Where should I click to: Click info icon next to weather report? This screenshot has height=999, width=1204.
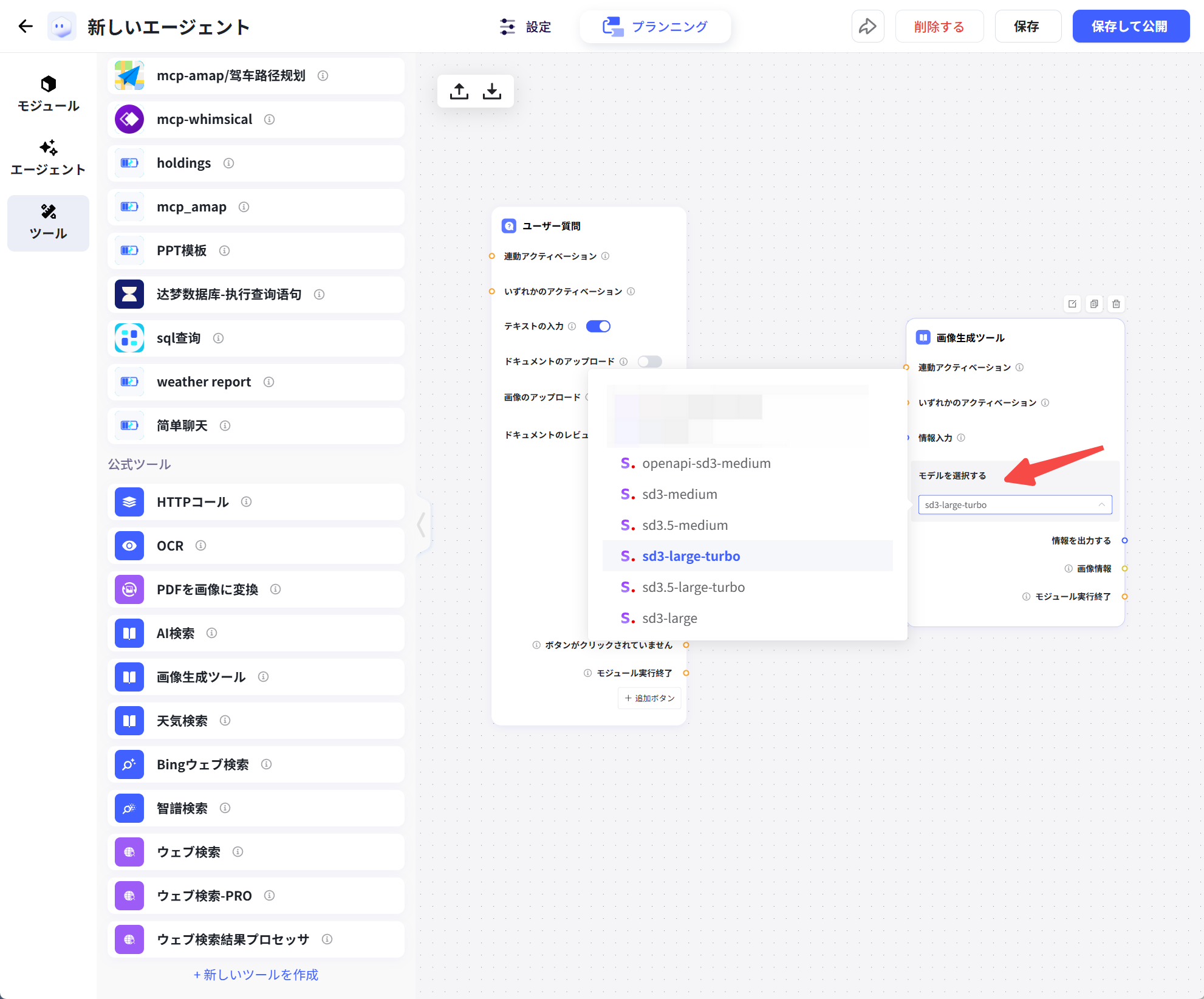pos(269,382)
